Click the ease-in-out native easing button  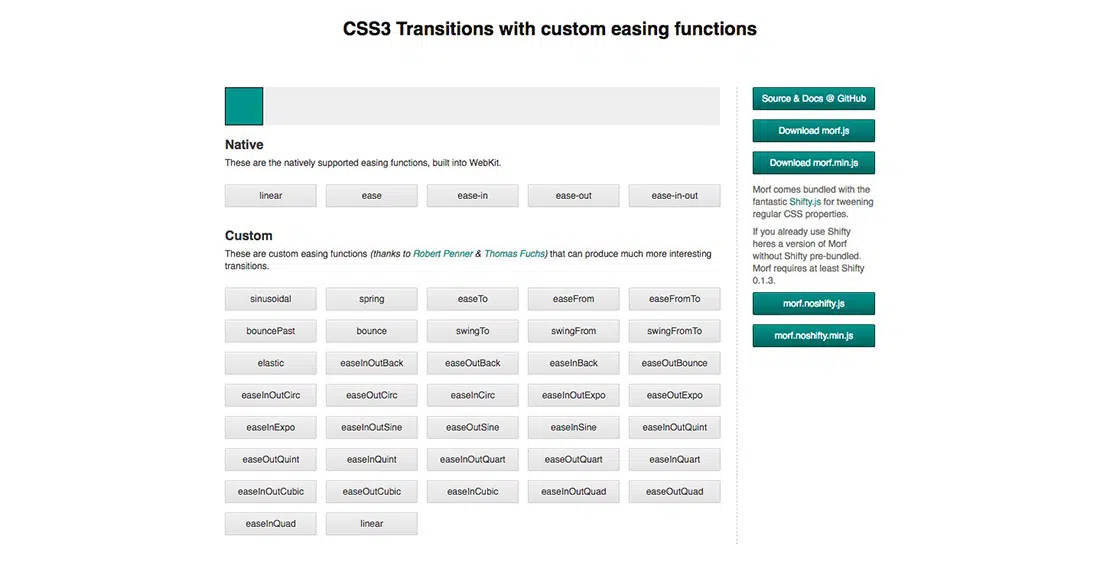click(674, 196)
